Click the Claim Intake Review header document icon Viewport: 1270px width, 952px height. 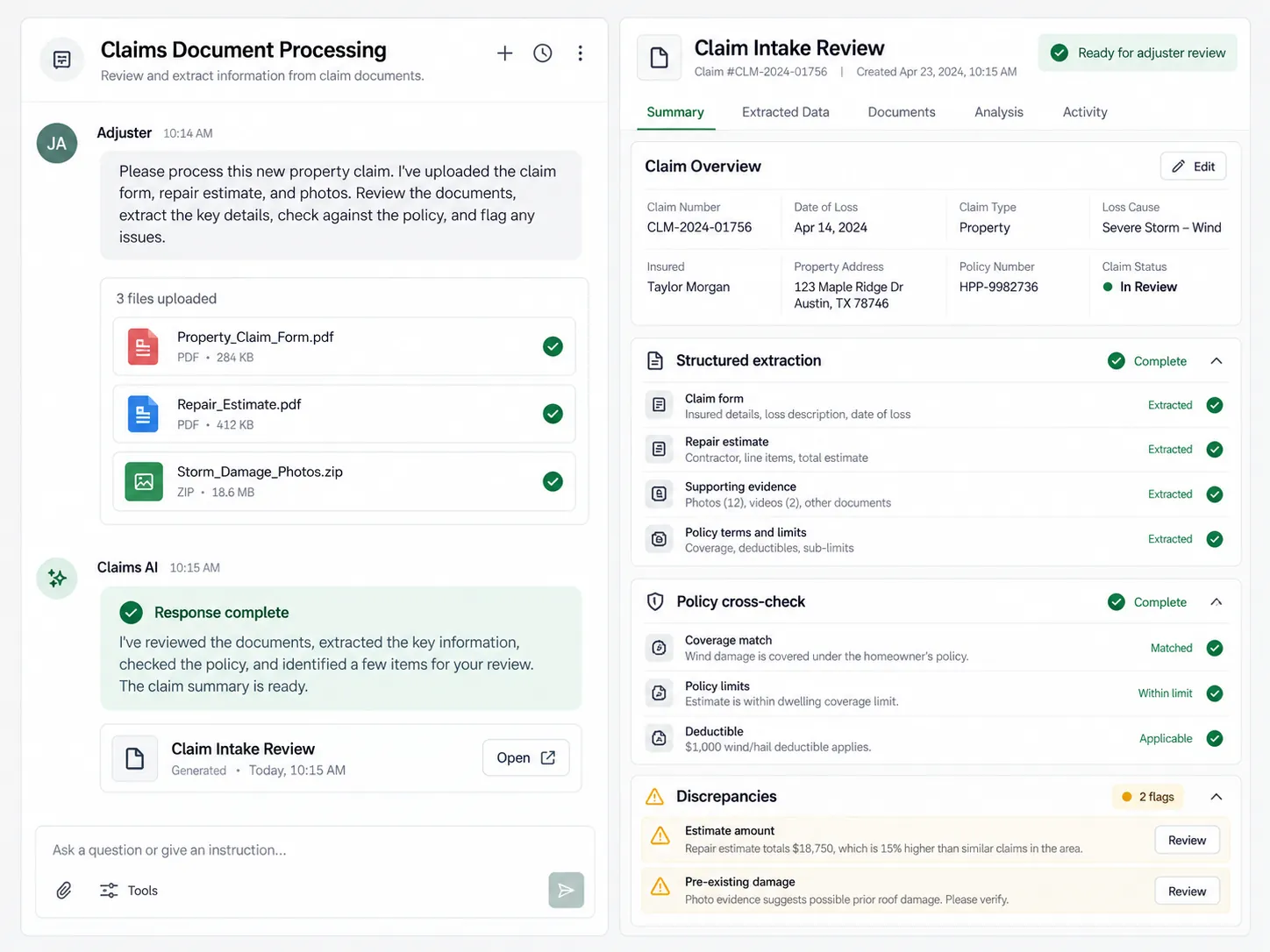click(x=660, y=59)
